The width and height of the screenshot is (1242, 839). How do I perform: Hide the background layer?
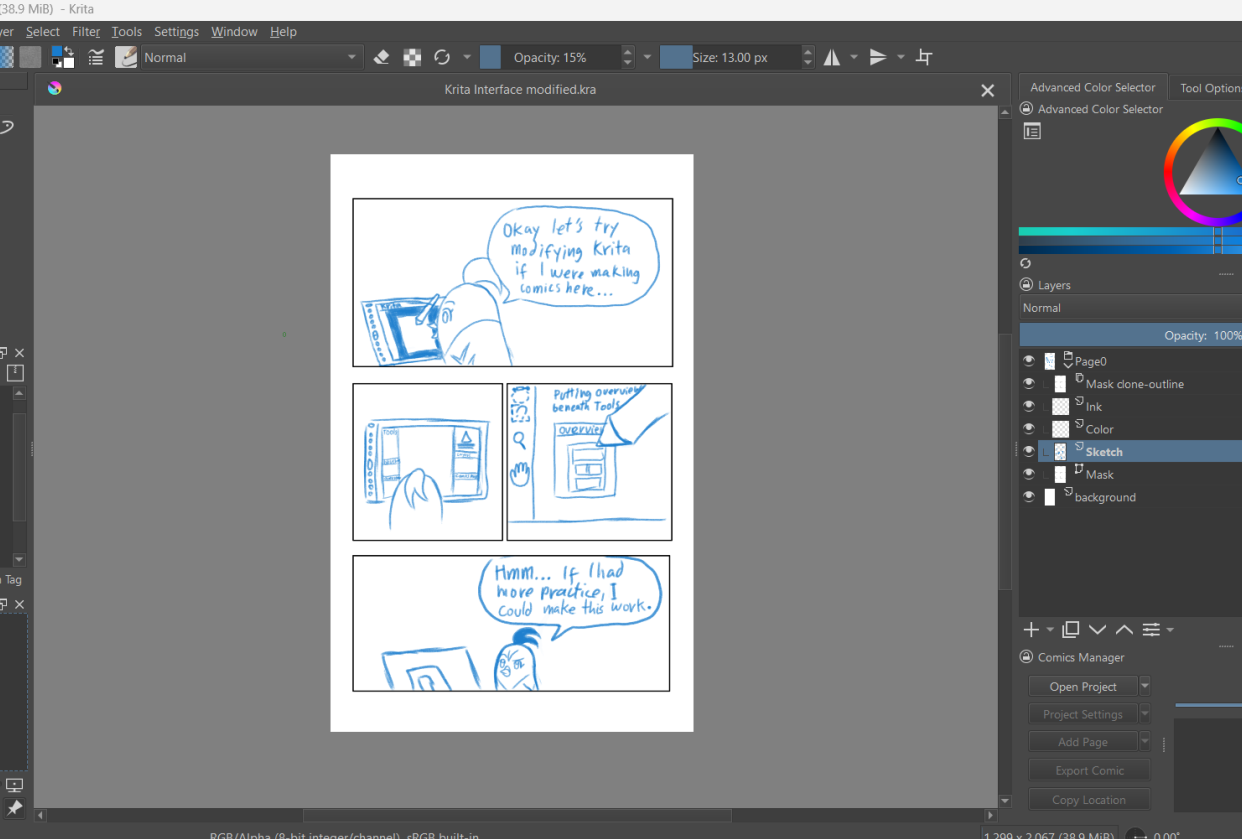(x=1029, y=497)
